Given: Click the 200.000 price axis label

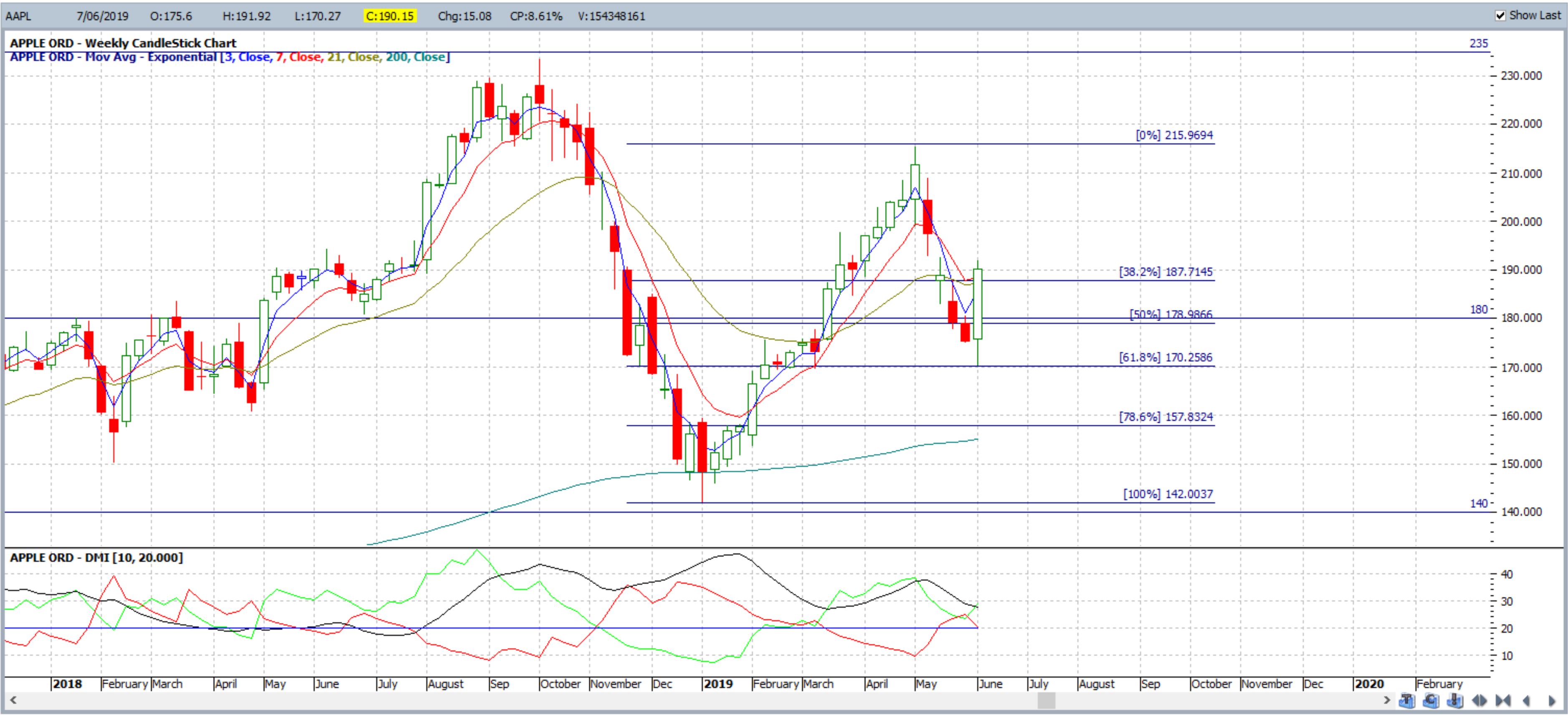Looking at the screenshot, I should coord(1521,222).
